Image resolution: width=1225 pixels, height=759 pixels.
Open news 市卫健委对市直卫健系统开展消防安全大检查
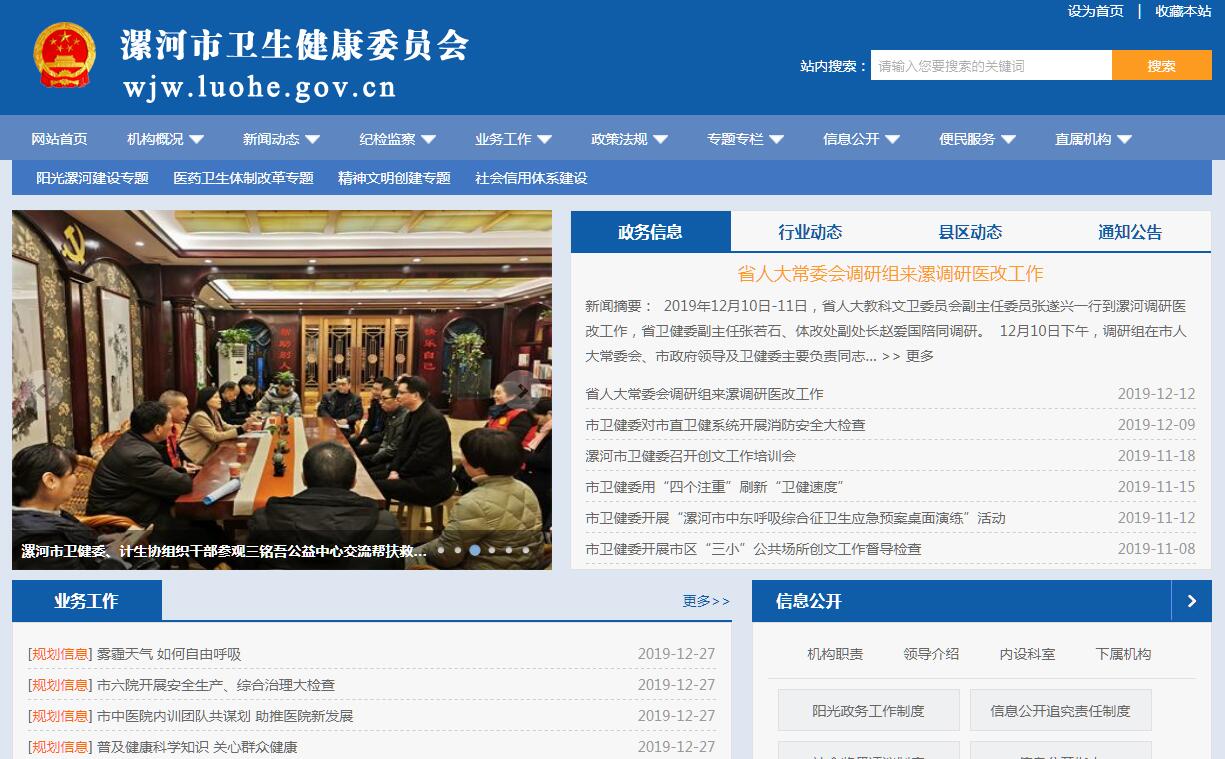[726, 425]
